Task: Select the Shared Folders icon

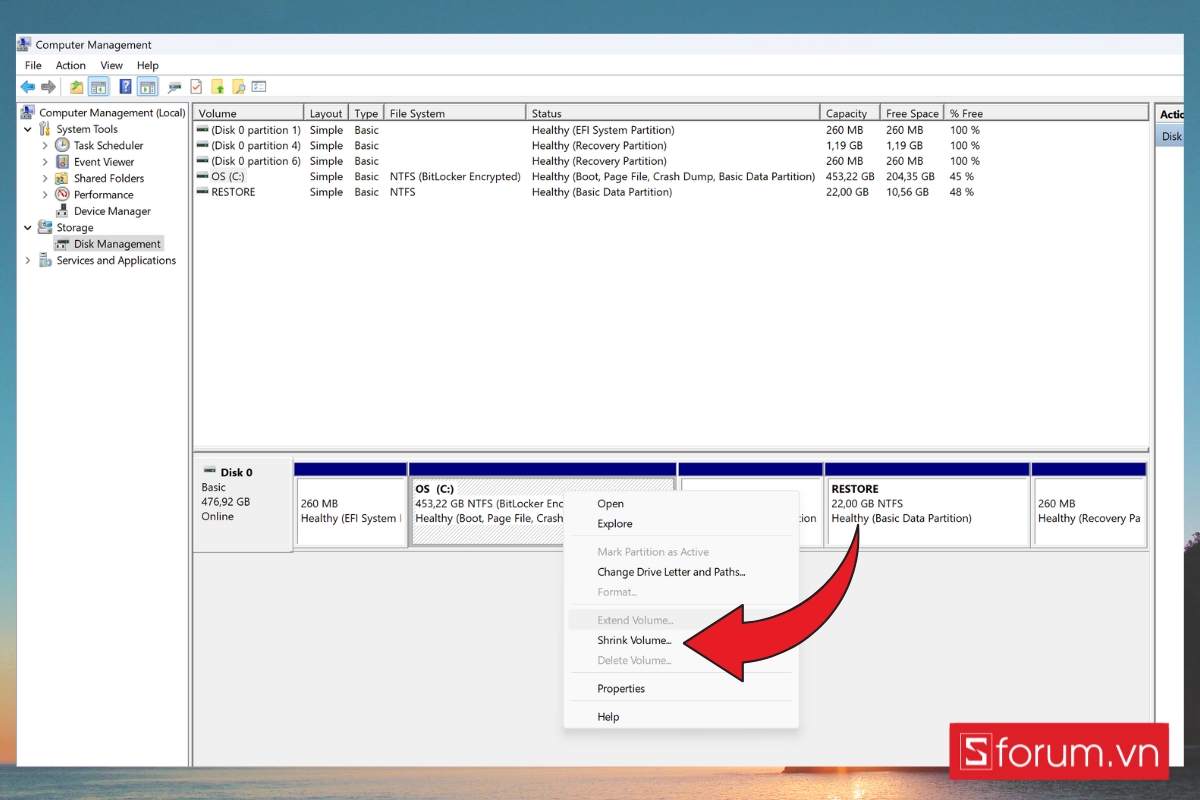Action: (62, 178)
